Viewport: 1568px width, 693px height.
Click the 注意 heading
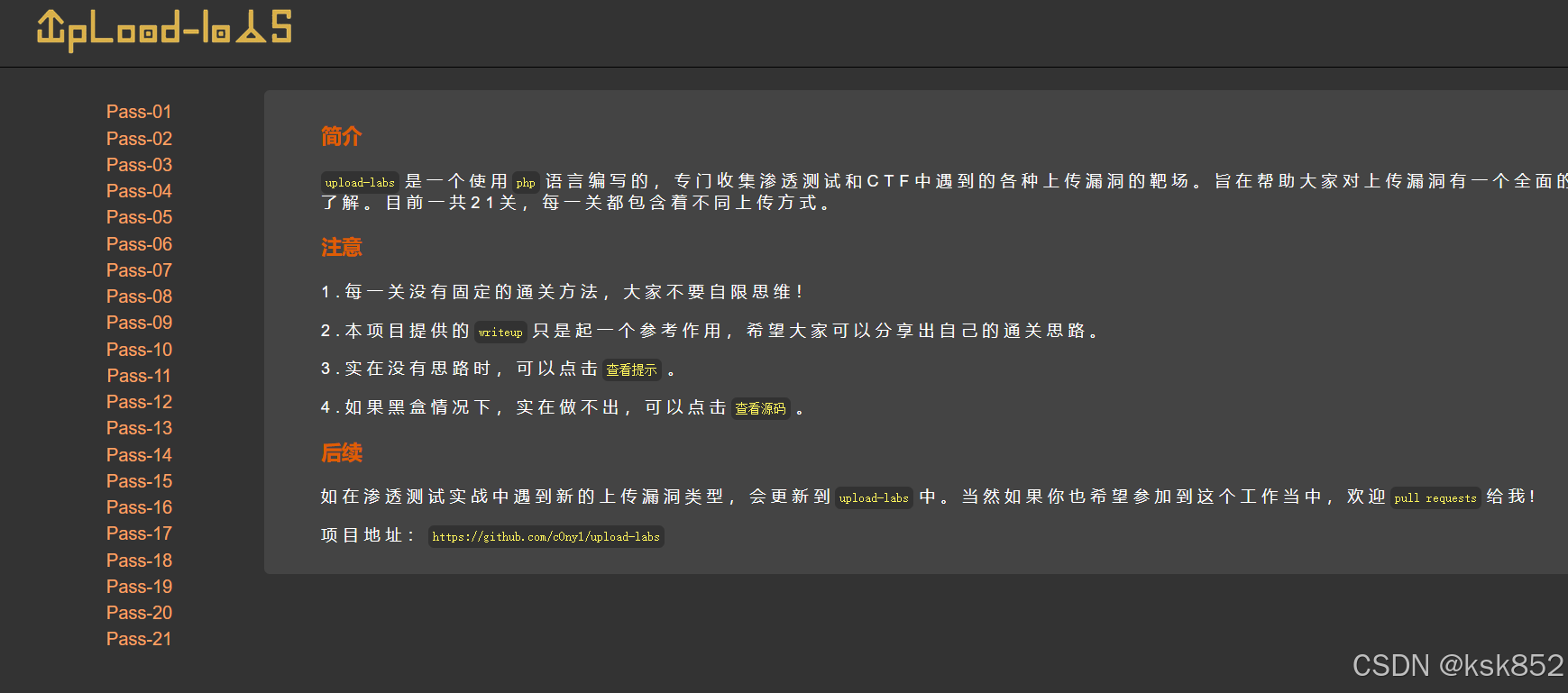click(342, 247)
